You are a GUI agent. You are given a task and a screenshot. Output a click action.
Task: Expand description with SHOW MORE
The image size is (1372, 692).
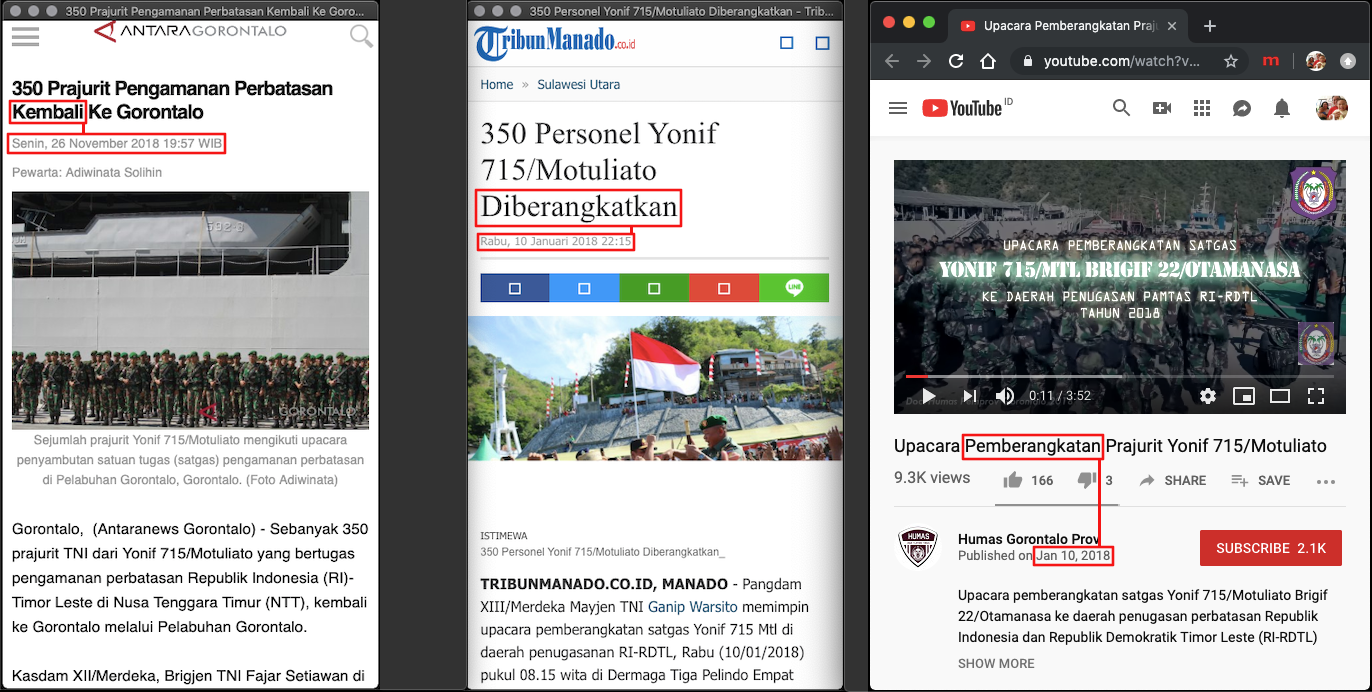point(996,663)
